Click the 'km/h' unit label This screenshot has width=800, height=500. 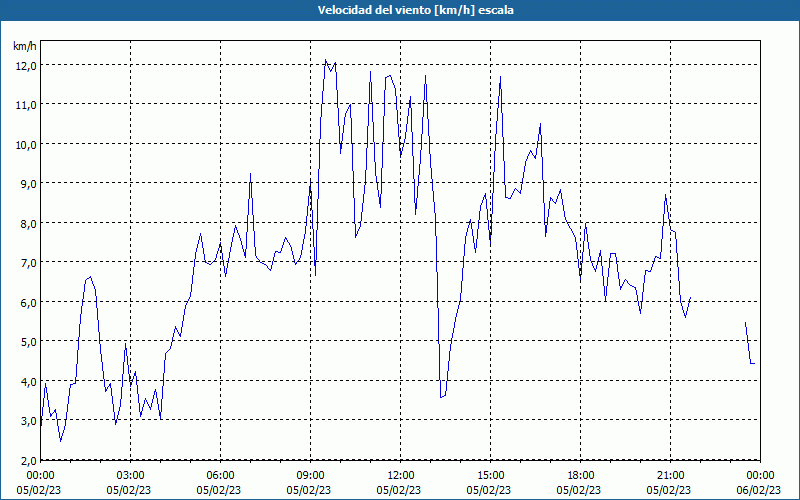point(25,46)
